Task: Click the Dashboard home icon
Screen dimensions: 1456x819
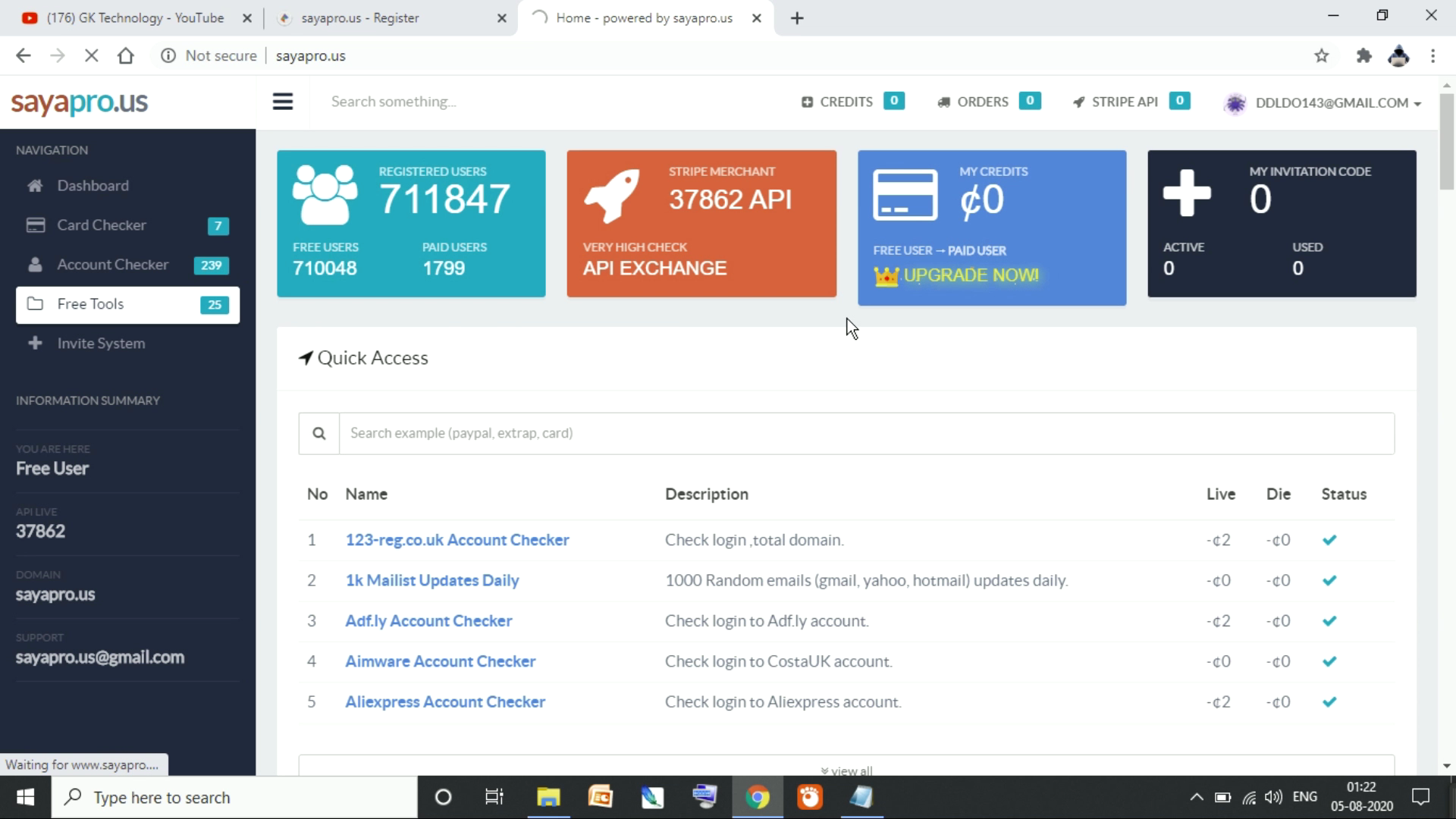Action: (35, 186)
